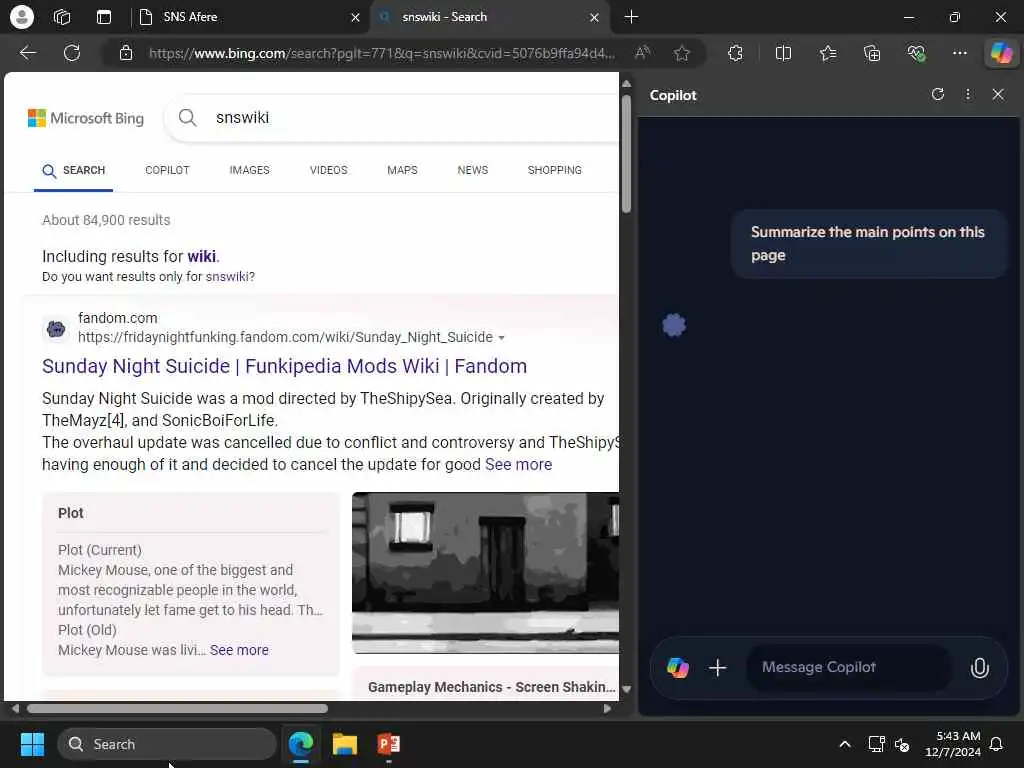Open Settings and more ellipsis menu
This screenshot has height=768, width=1024.
click(959, 53)
